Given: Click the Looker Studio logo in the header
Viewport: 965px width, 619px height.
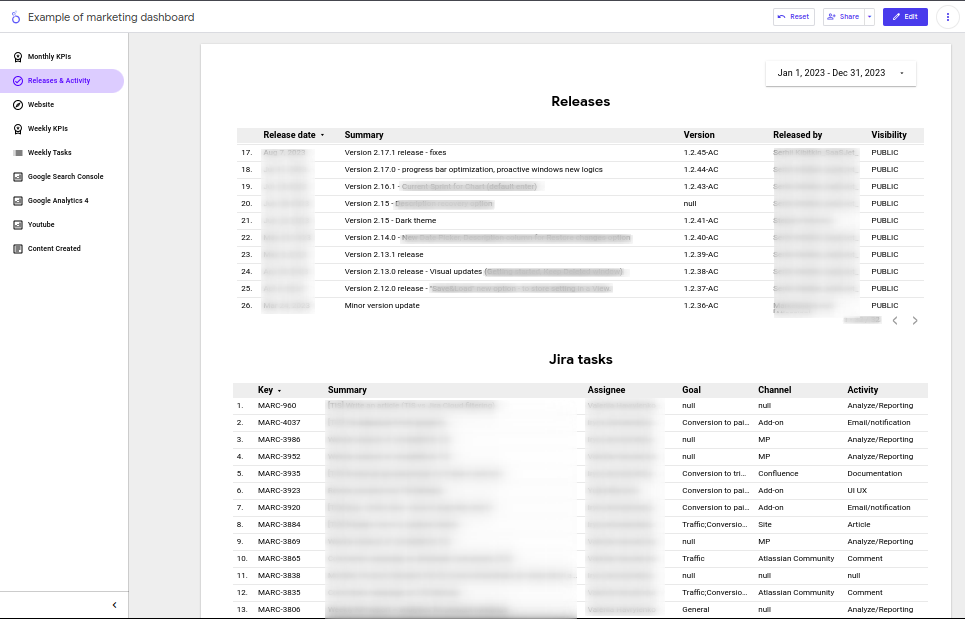Looking at the screenshot, I should tap(17, 17).
